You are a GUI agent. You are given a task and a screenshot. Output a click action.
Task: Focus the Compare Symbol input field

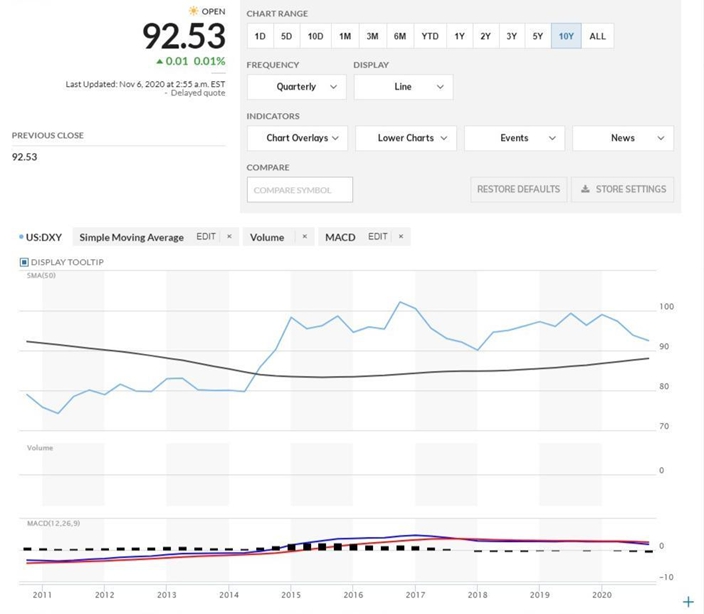pos(299,190)
